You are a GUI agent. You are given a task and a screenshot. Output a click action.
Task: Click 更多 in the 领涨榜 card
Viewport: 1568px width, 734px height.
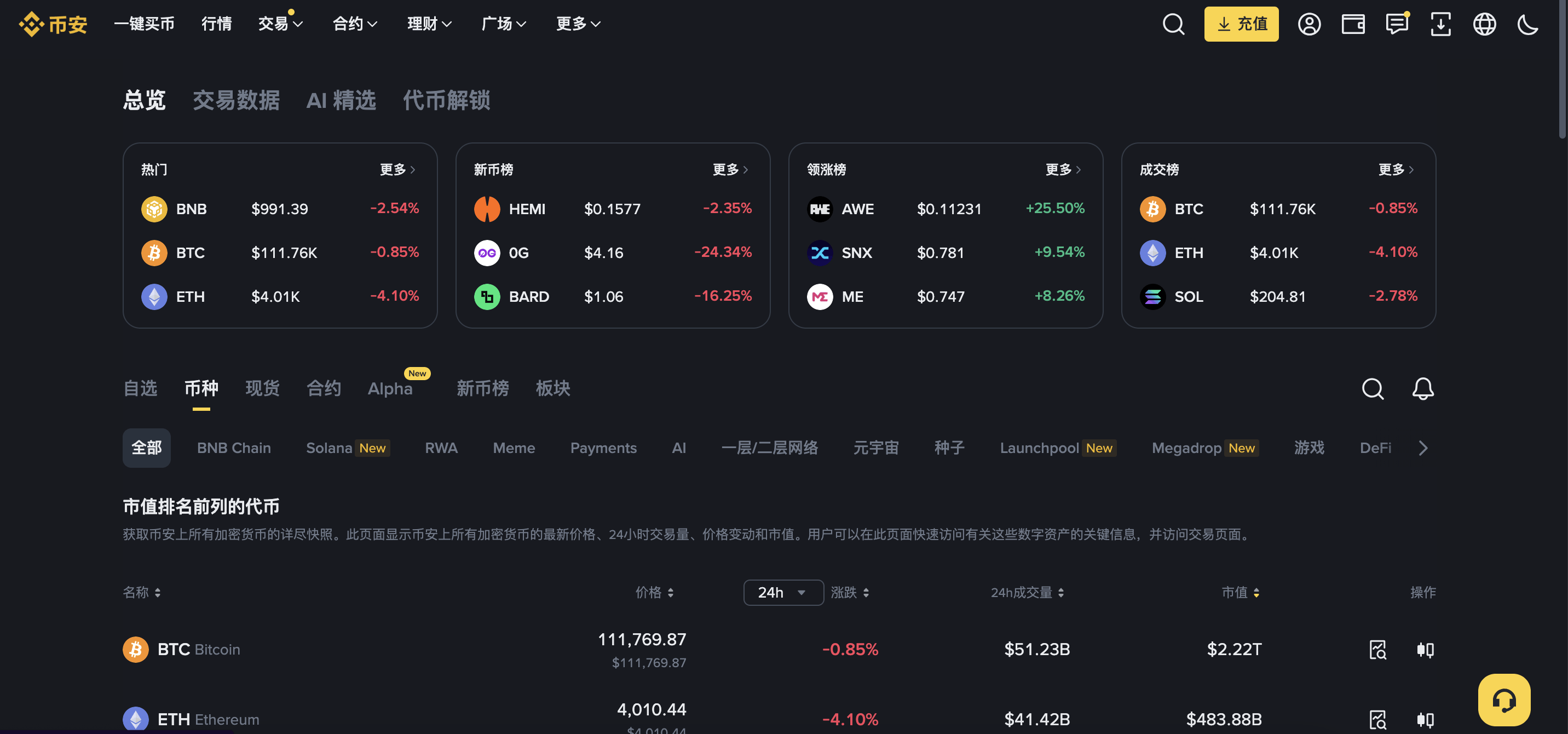click(x=1063, y=169)
